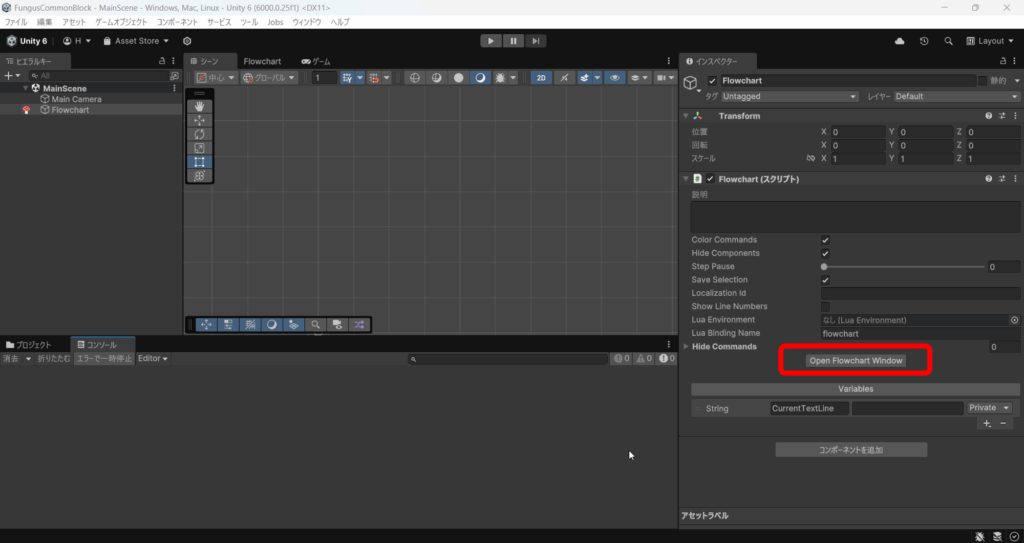Select the Rect tool in scene toolbar

click(x=199, y=161)
